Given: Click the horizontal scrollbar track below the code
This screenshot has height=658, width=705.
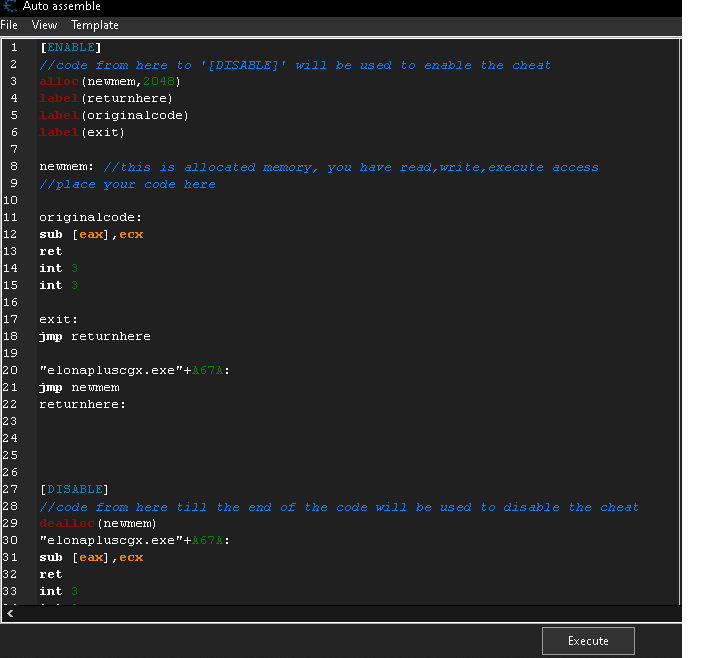Looking at the screenshot, I should click(340, 614).
